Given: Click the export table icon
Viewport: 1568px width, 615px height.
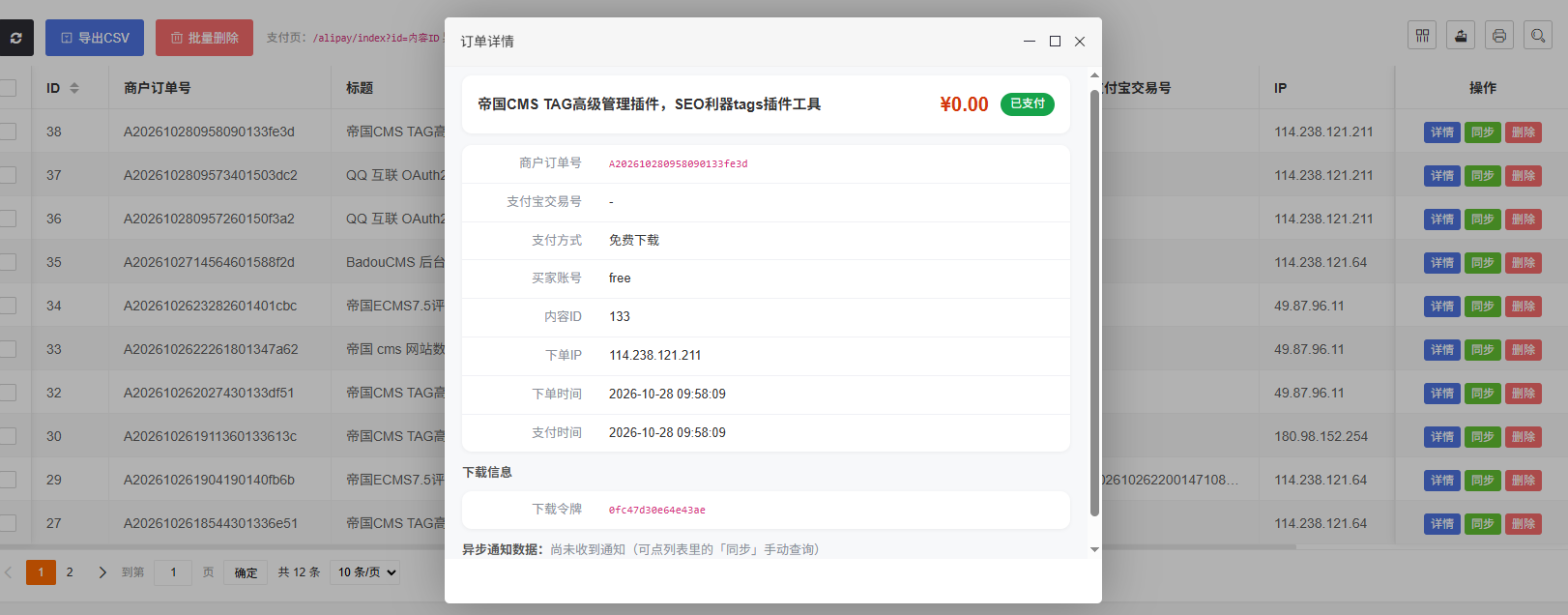Looking at the screenshot, I should (1461, 36).
